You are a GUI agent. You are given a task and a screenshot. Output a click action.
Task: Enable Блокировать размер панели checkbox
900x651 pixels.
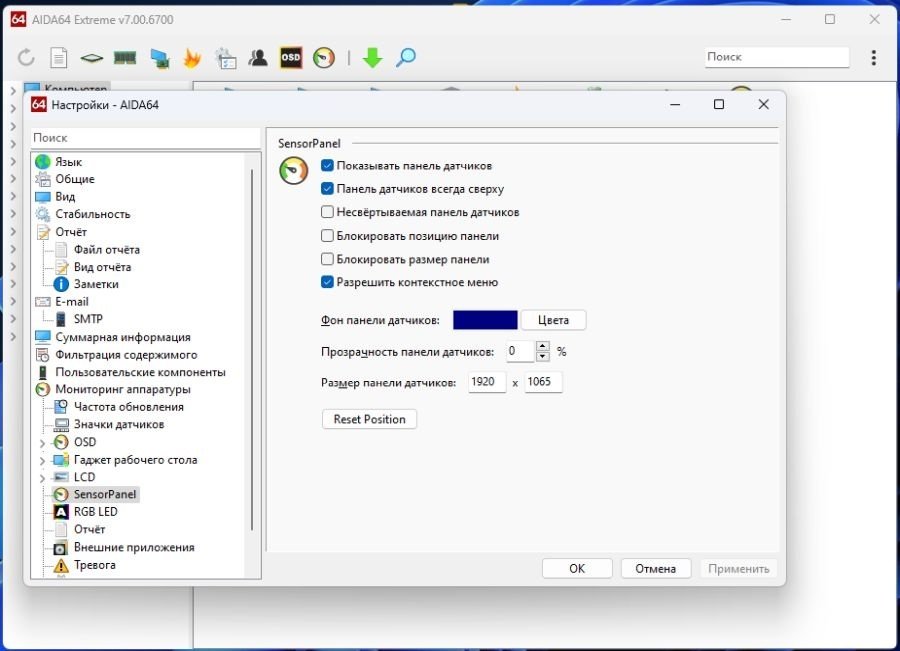coord(327,259)
